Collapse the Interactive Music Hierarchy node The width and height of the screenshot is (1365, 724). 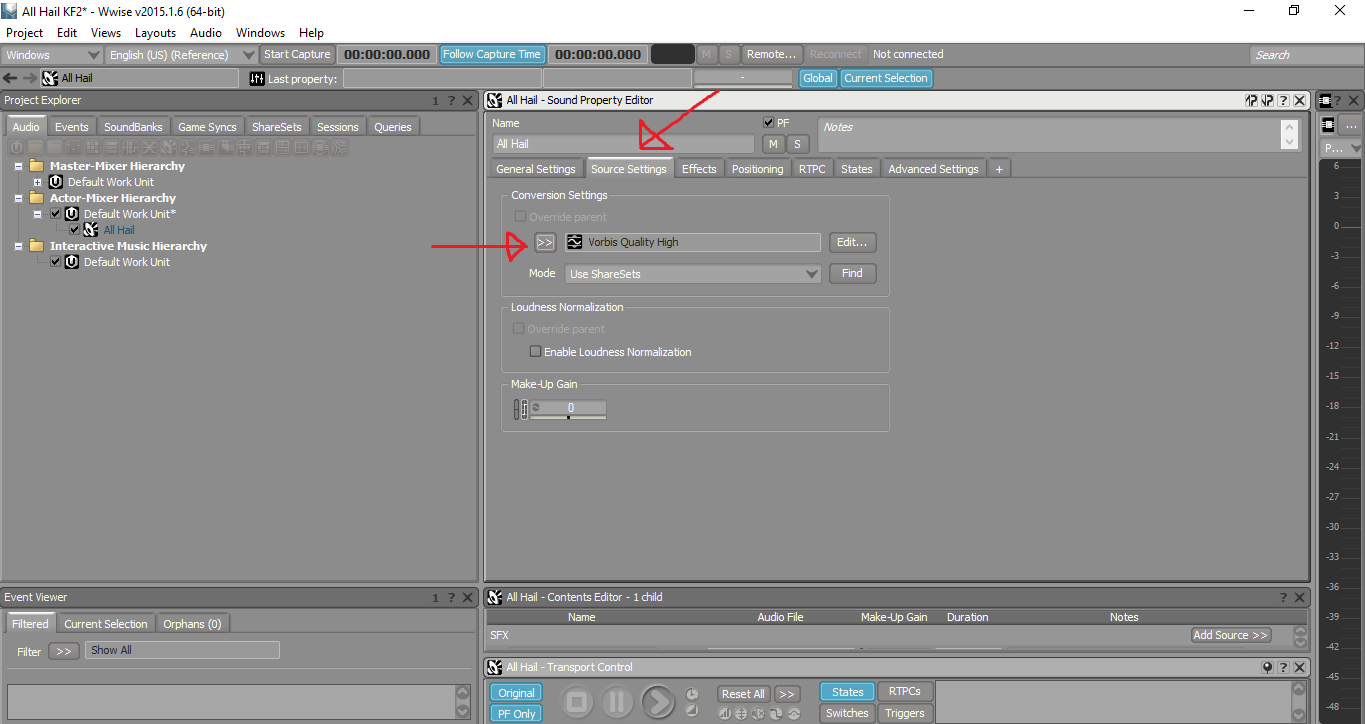click(x=19, y=246)
